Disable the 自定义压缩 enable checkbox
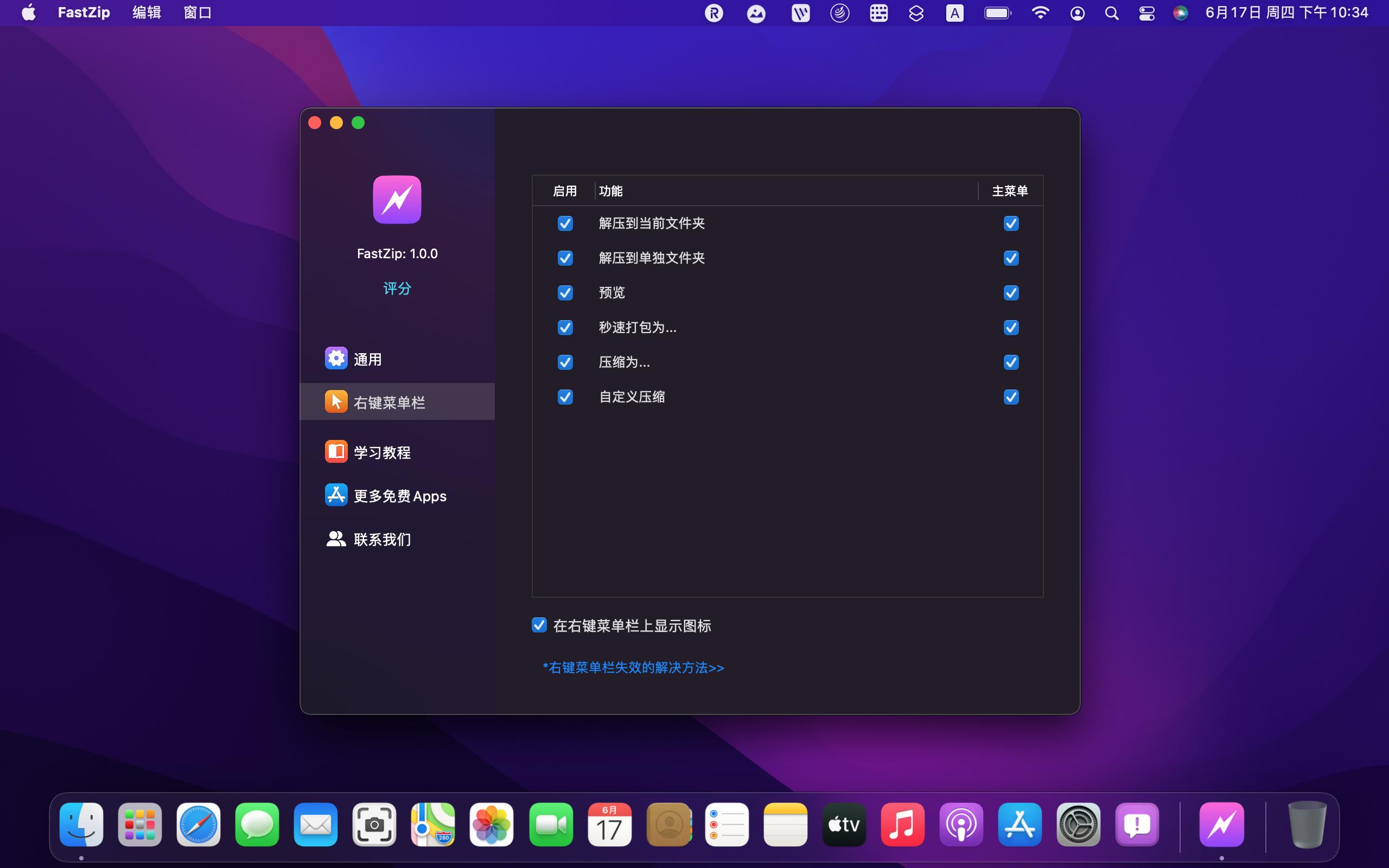This screenshot has width=1389, height=868. pos(565,397)
